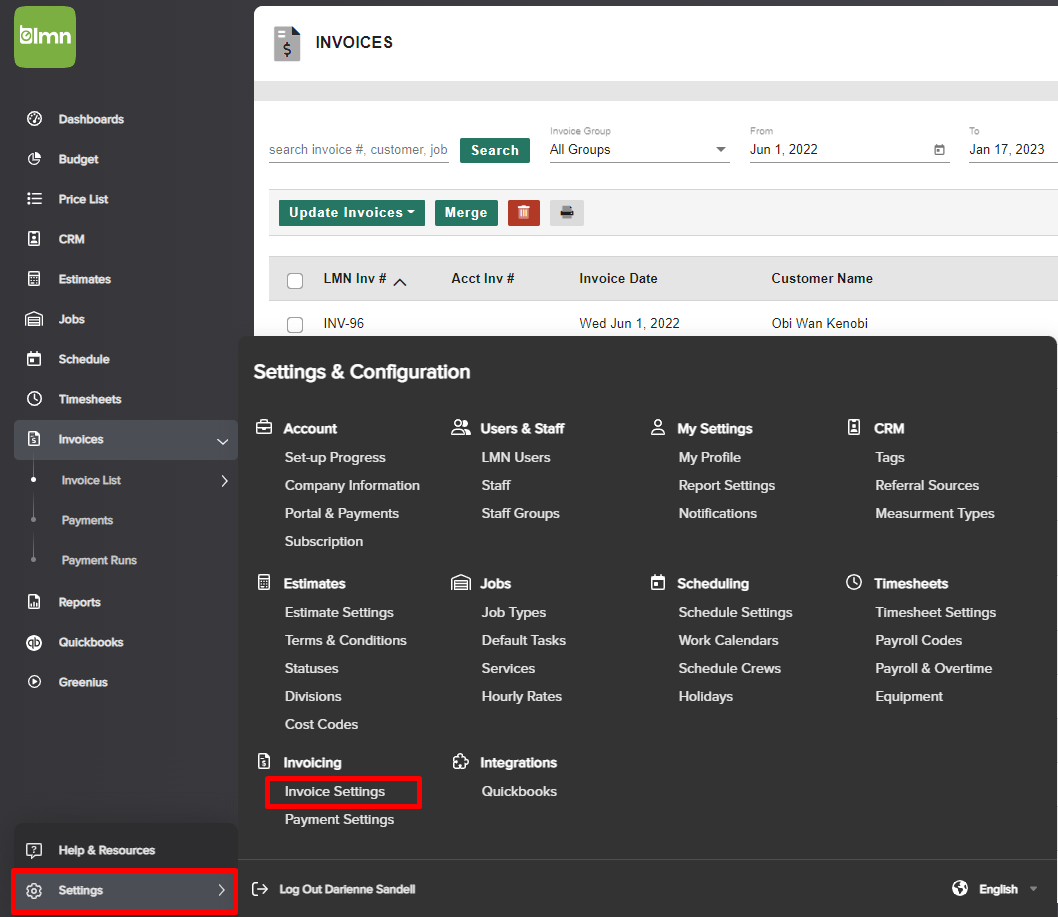Open Invoice Settings under Invoicing
Screen dimensions: 1058x917
[335, 791]
